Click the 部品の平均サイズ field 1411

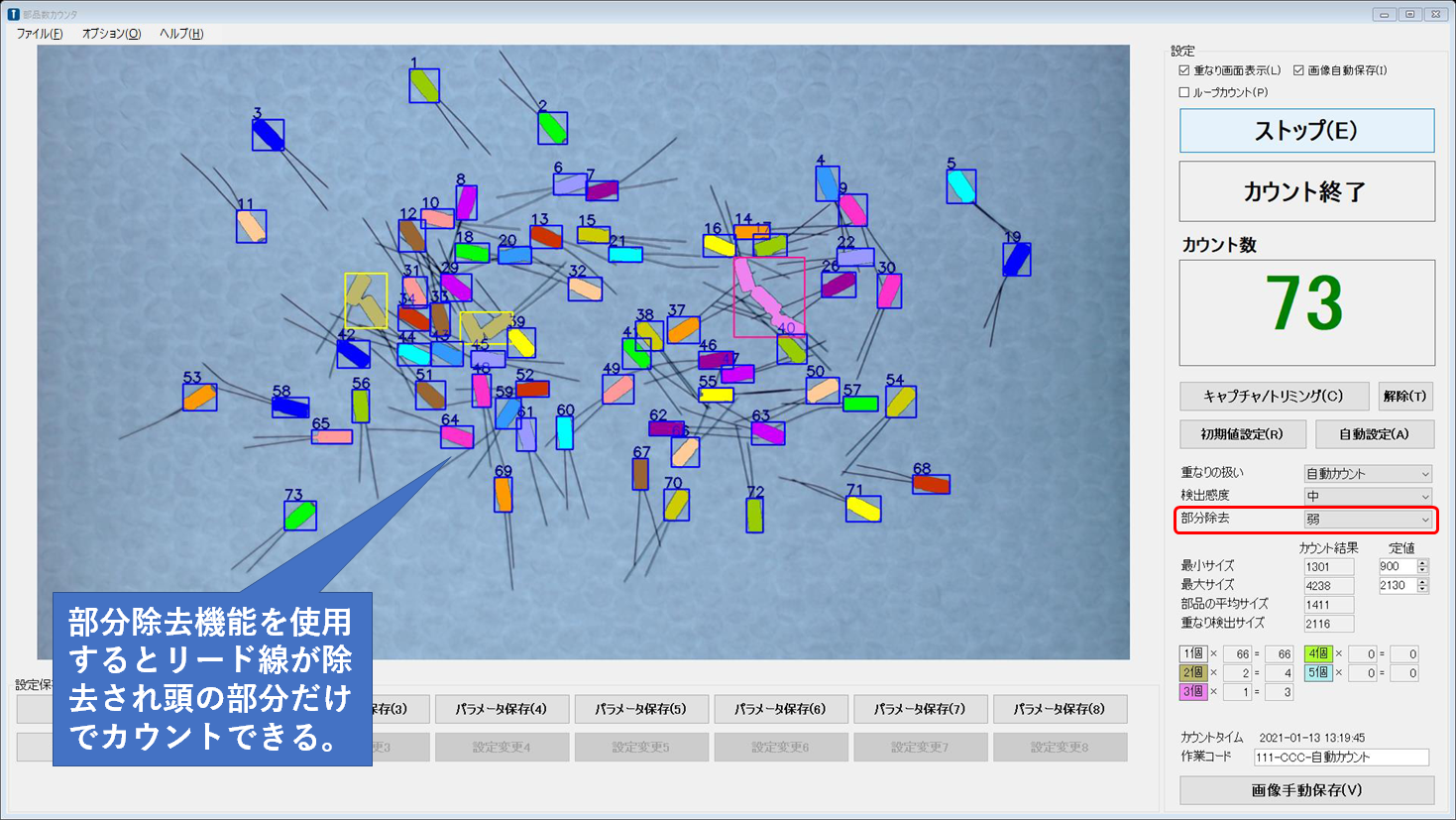[x=1328, y=605]
